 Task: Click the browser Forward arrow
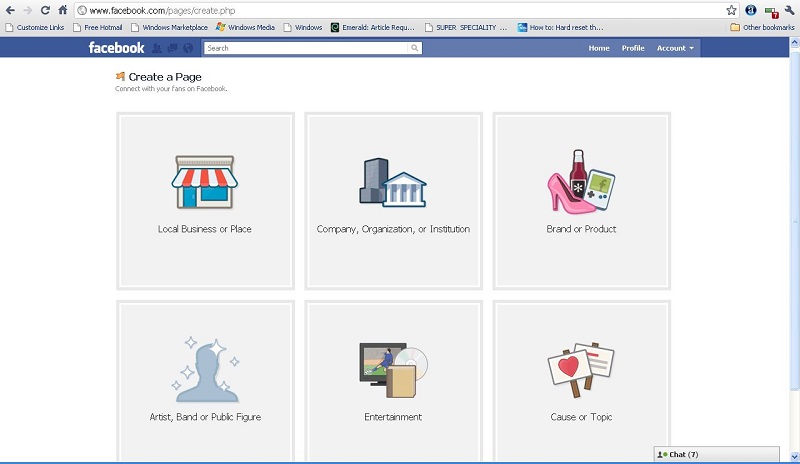click(28, 10)
